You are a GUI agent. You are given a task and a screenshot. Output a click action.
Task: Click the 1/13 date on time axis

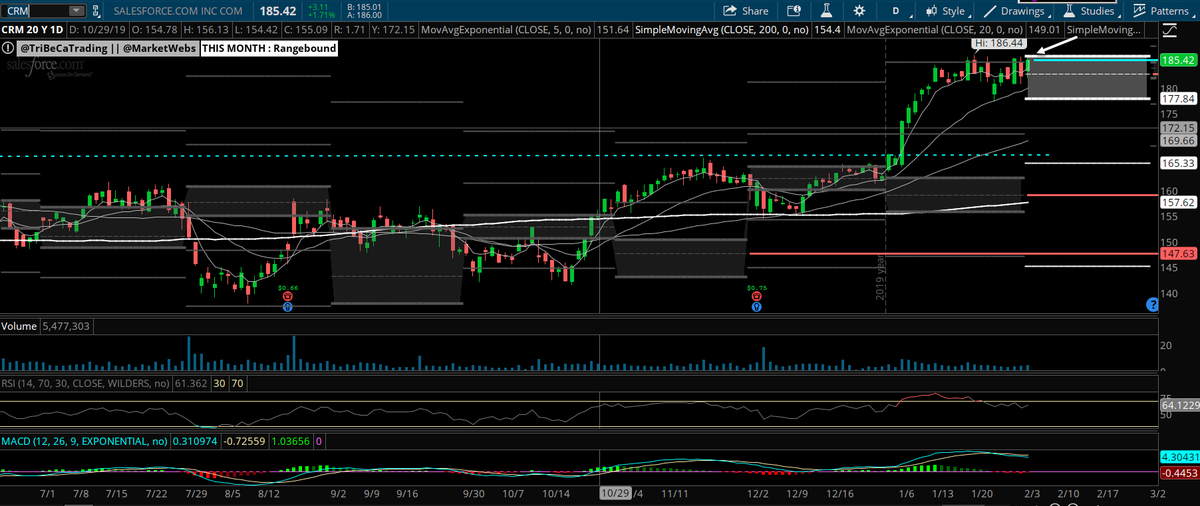pyautogui.click(x=942, y=494)
